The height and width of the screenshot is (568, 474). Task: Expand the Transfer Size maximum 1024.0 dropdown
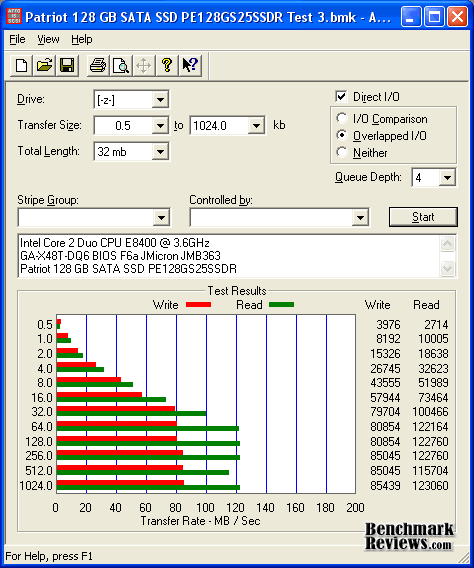[256, 126]
